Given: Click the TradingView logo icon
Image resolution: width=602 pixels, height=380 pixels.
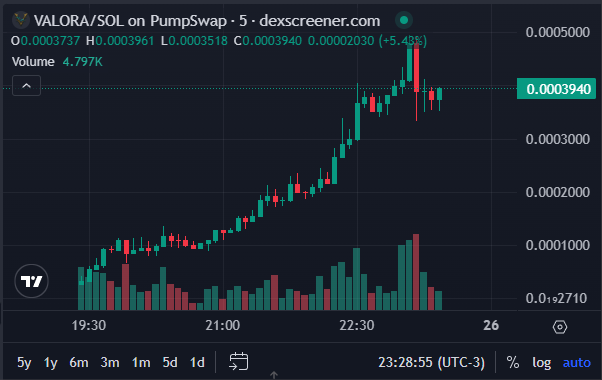Looking at the screenshot, I should click(31, 281).
